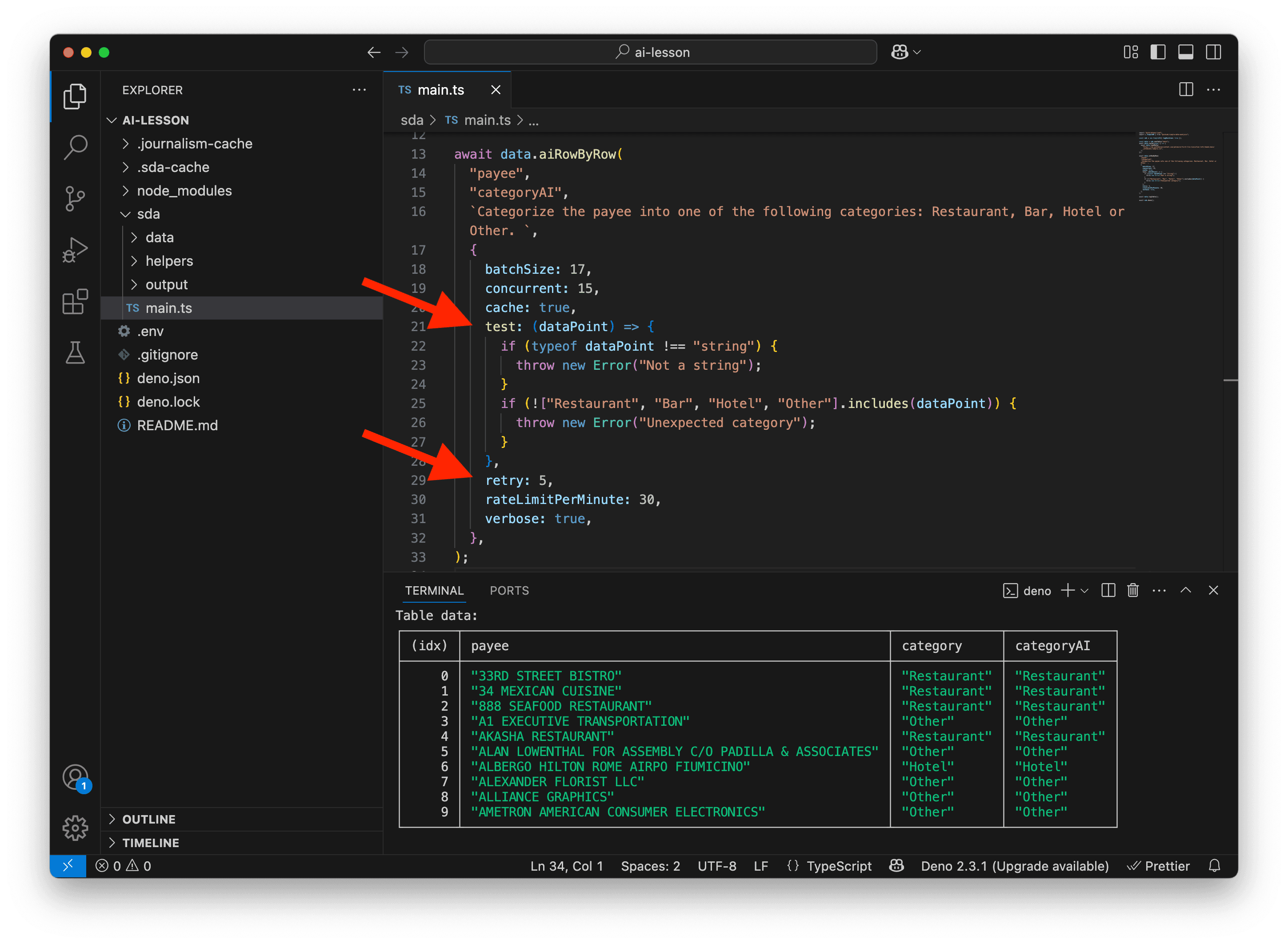
Task: Close the terminal panel
Action: (x=1213, y=590)
